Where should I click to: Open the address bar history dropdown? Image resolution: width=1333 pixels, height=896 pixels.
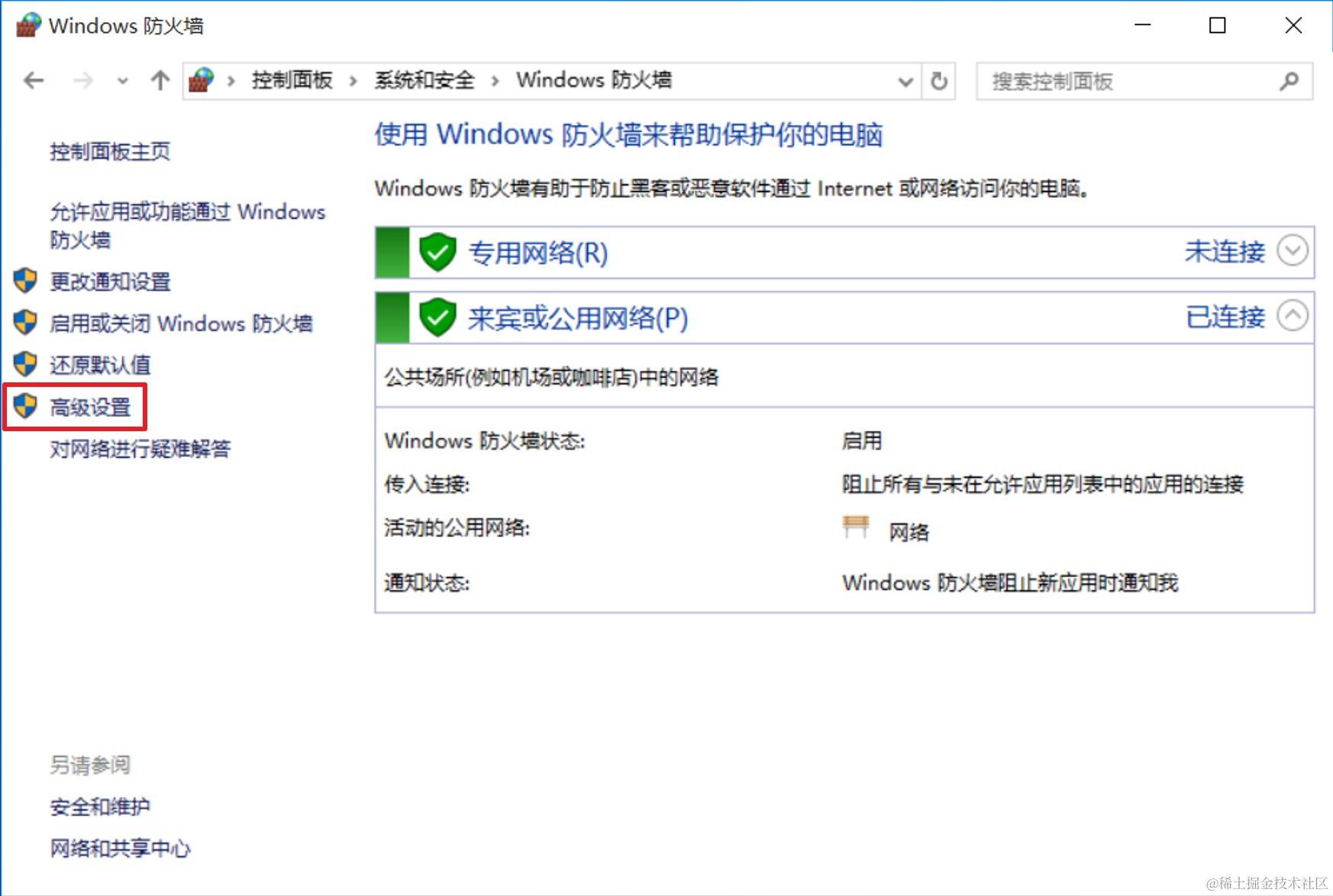pos(905,81)
